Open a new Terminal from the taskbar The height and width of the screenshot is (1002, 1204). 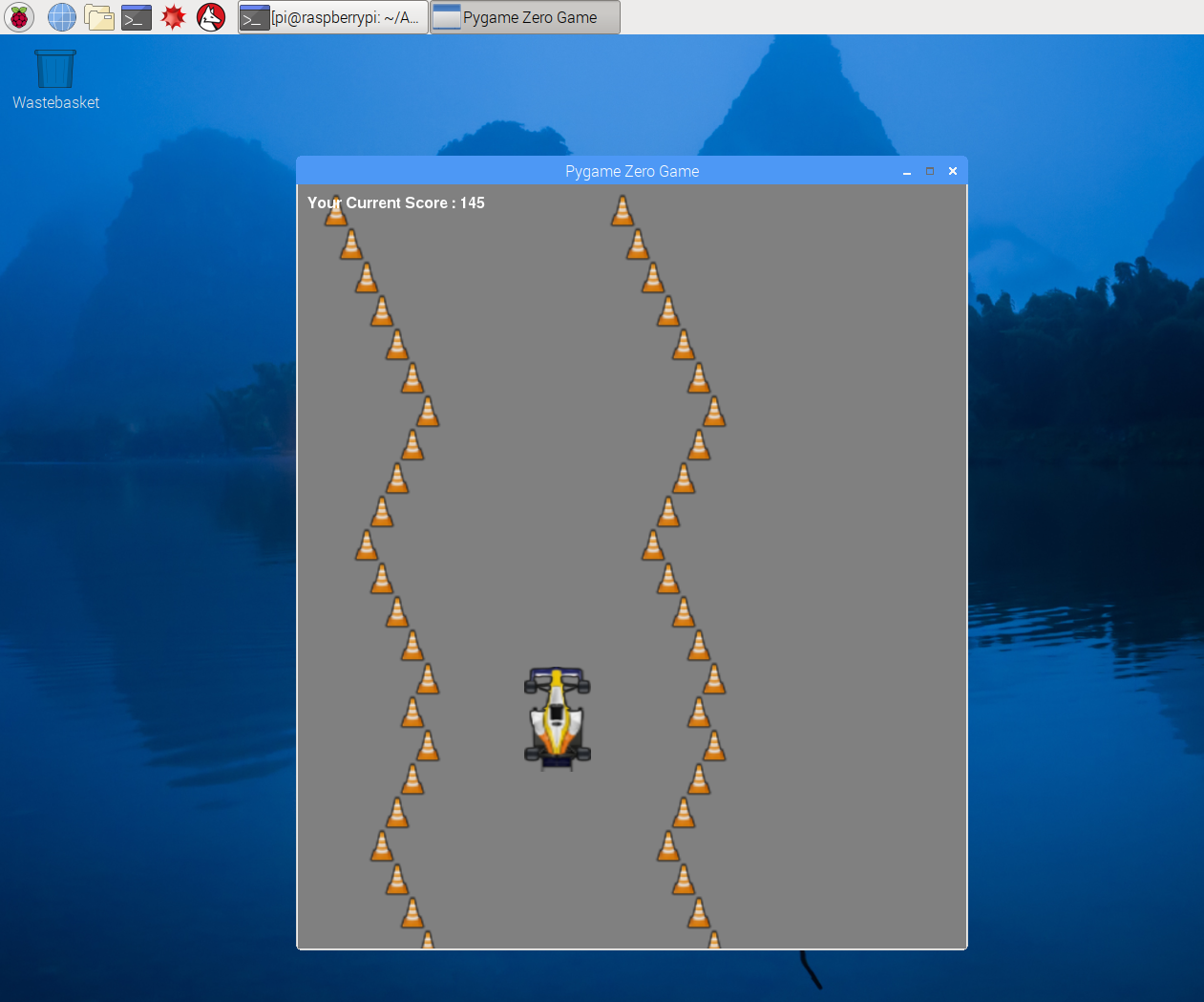click(136, 16)
